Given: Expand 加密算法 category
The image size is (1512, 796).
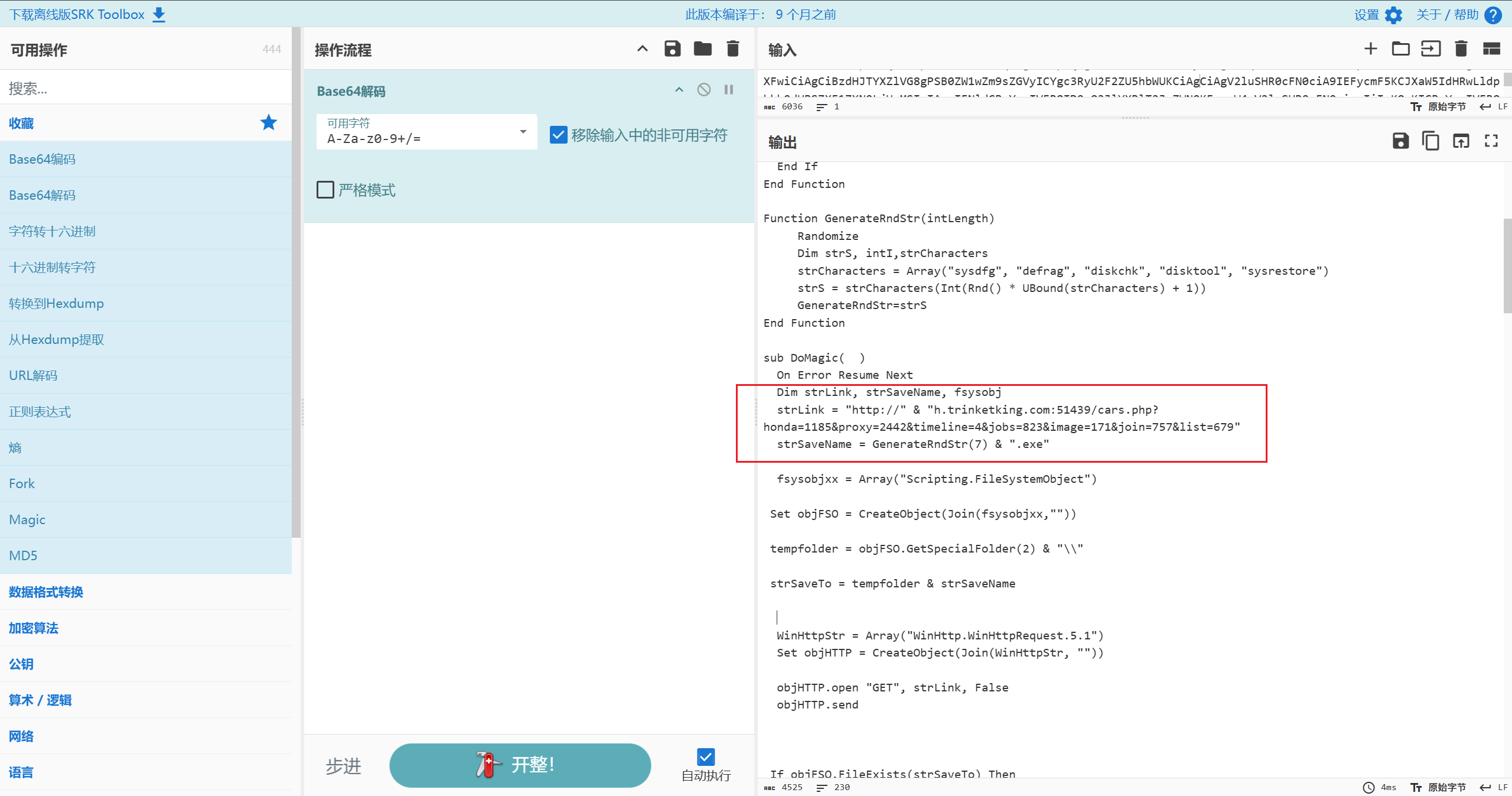Looking at the screenshot, I should click(x=146, y=628).
